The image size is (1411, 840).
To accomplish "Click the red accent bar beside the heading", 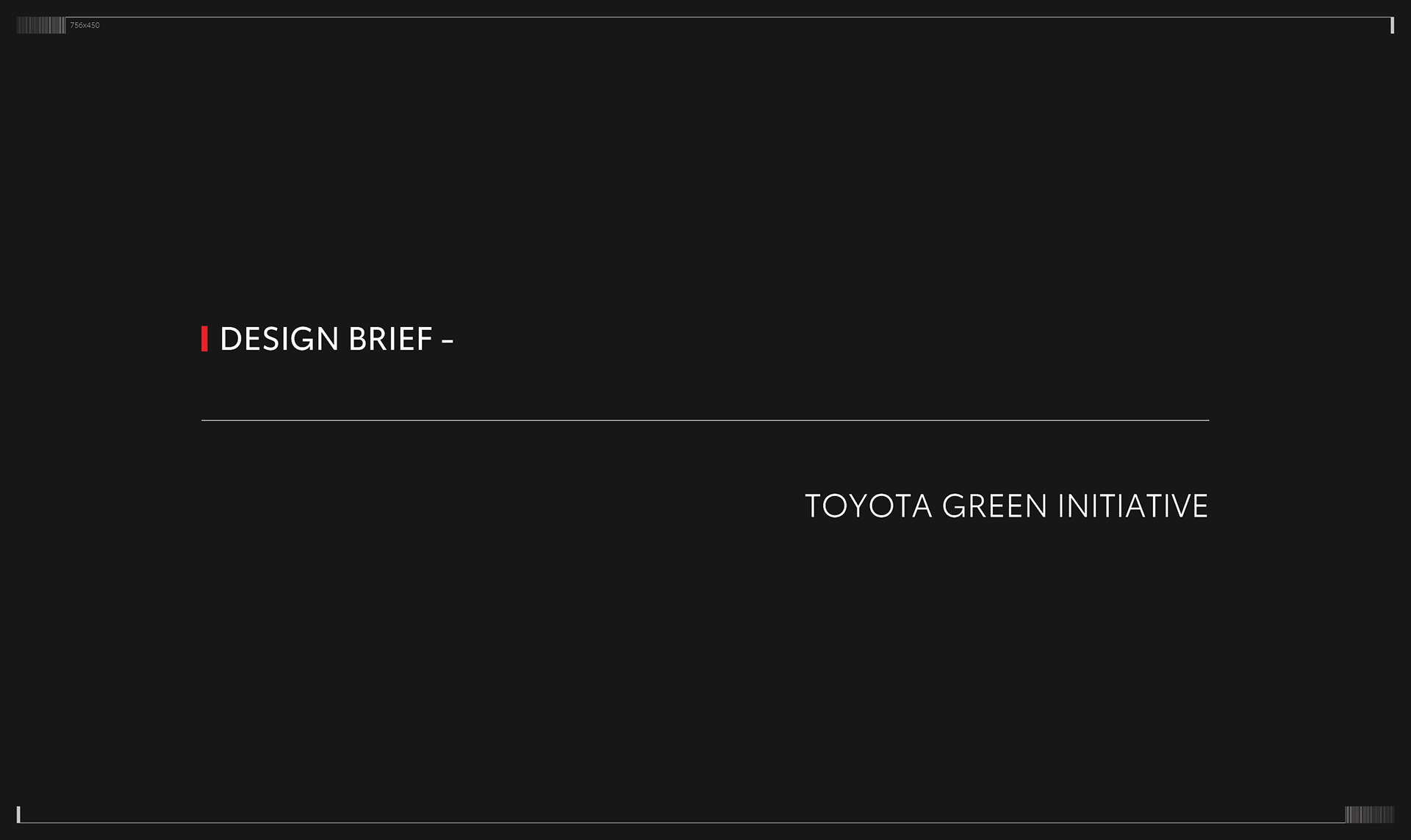I will coord(204,339).
